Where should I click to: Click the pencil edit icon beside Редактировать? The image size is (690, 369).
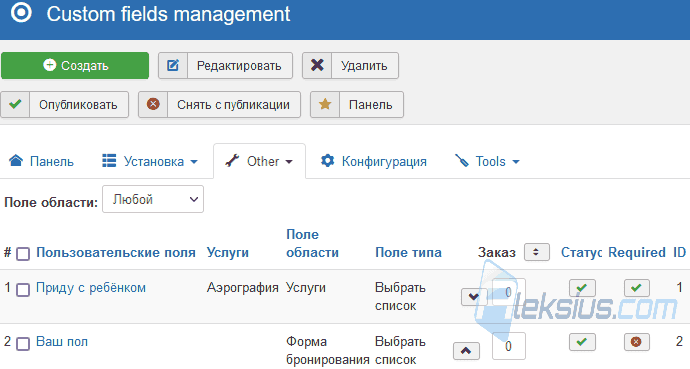click(x=173, y=66)
